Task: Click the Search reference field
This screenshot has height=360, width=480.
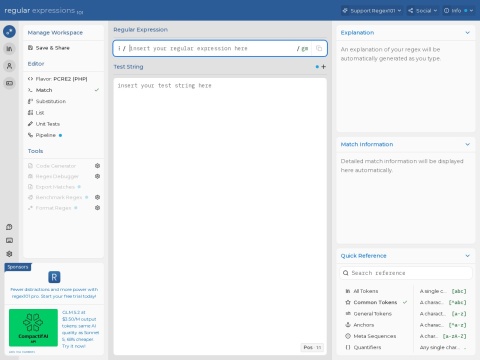Action: coord(406,273)
